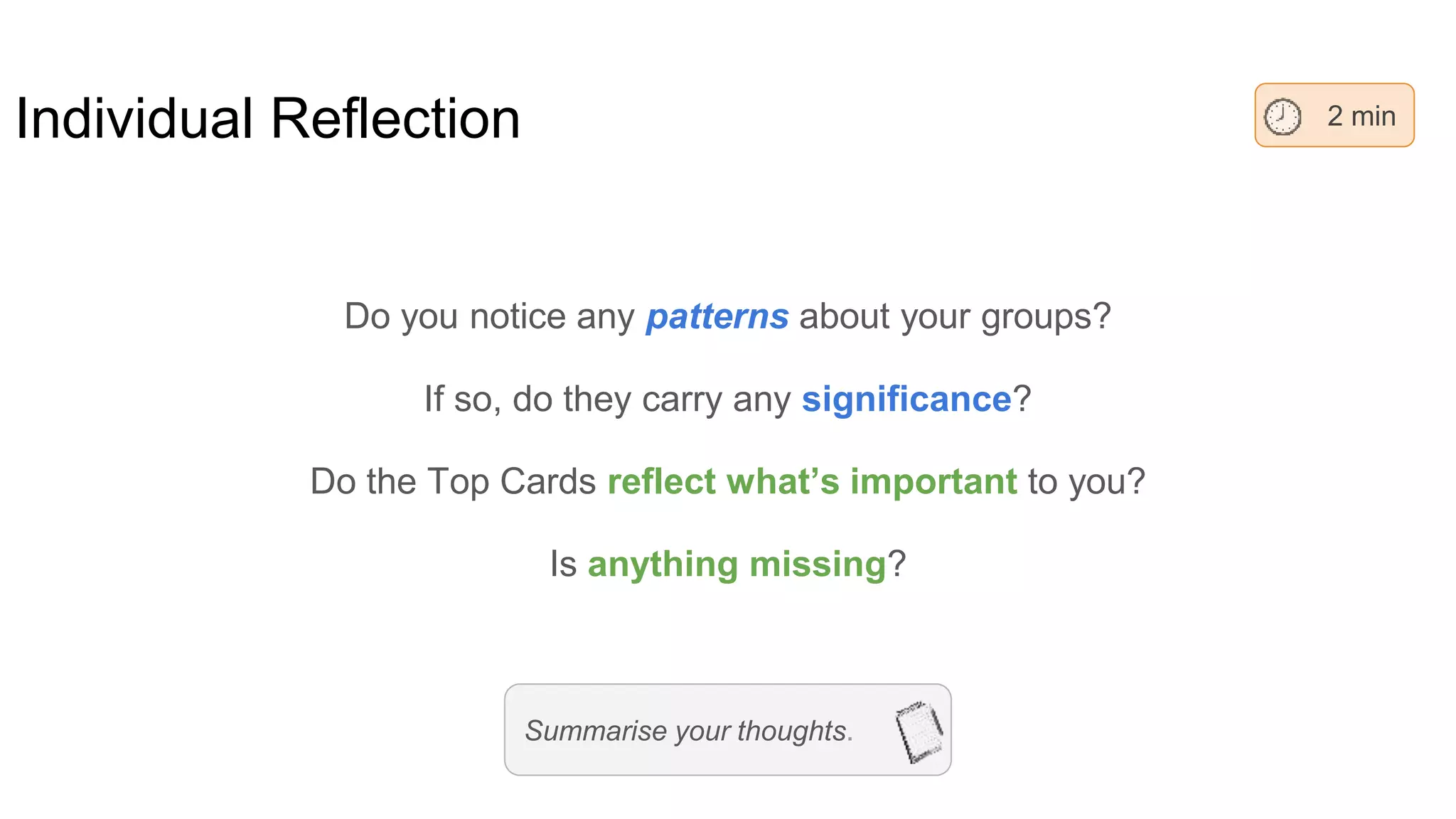This screenshot has height=819, width=1456.
Task: Click the green phrase "reflect what's important"
Action: (x=812, y=482)
